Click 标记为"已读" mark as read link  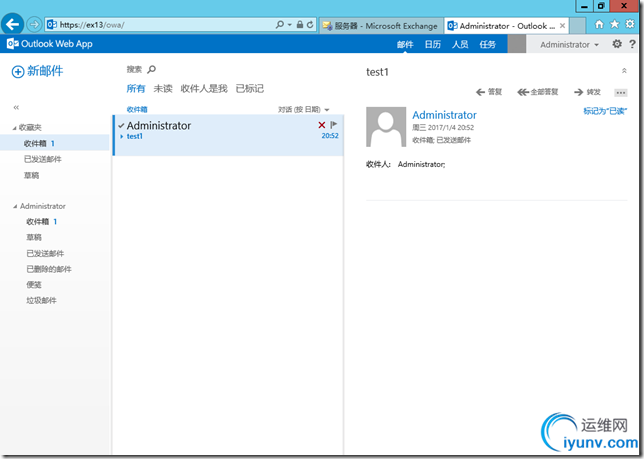[605, 111]
